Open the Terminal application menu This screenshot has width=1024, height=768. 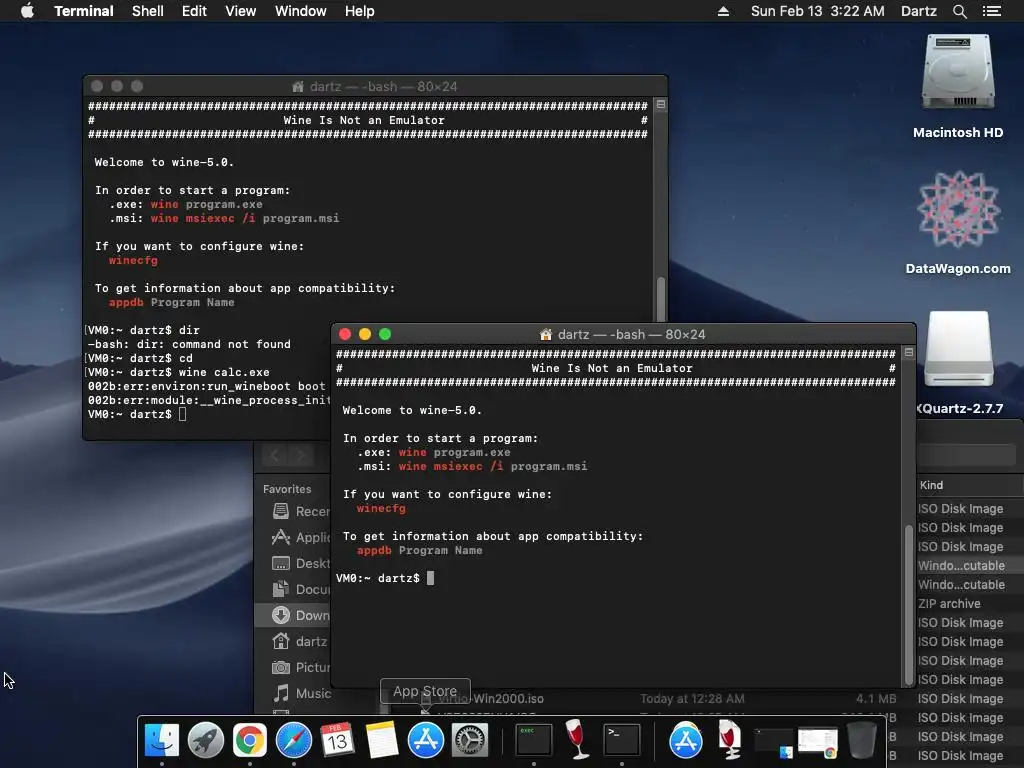[84, 11]
